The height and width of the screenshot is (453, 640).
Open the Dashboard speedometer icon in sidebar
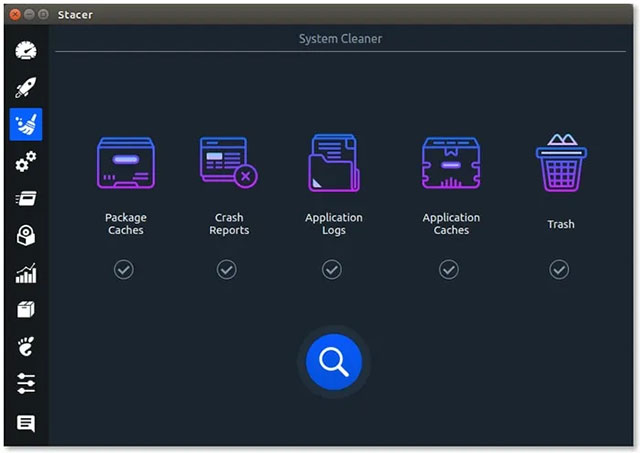(x=26, y=51)
